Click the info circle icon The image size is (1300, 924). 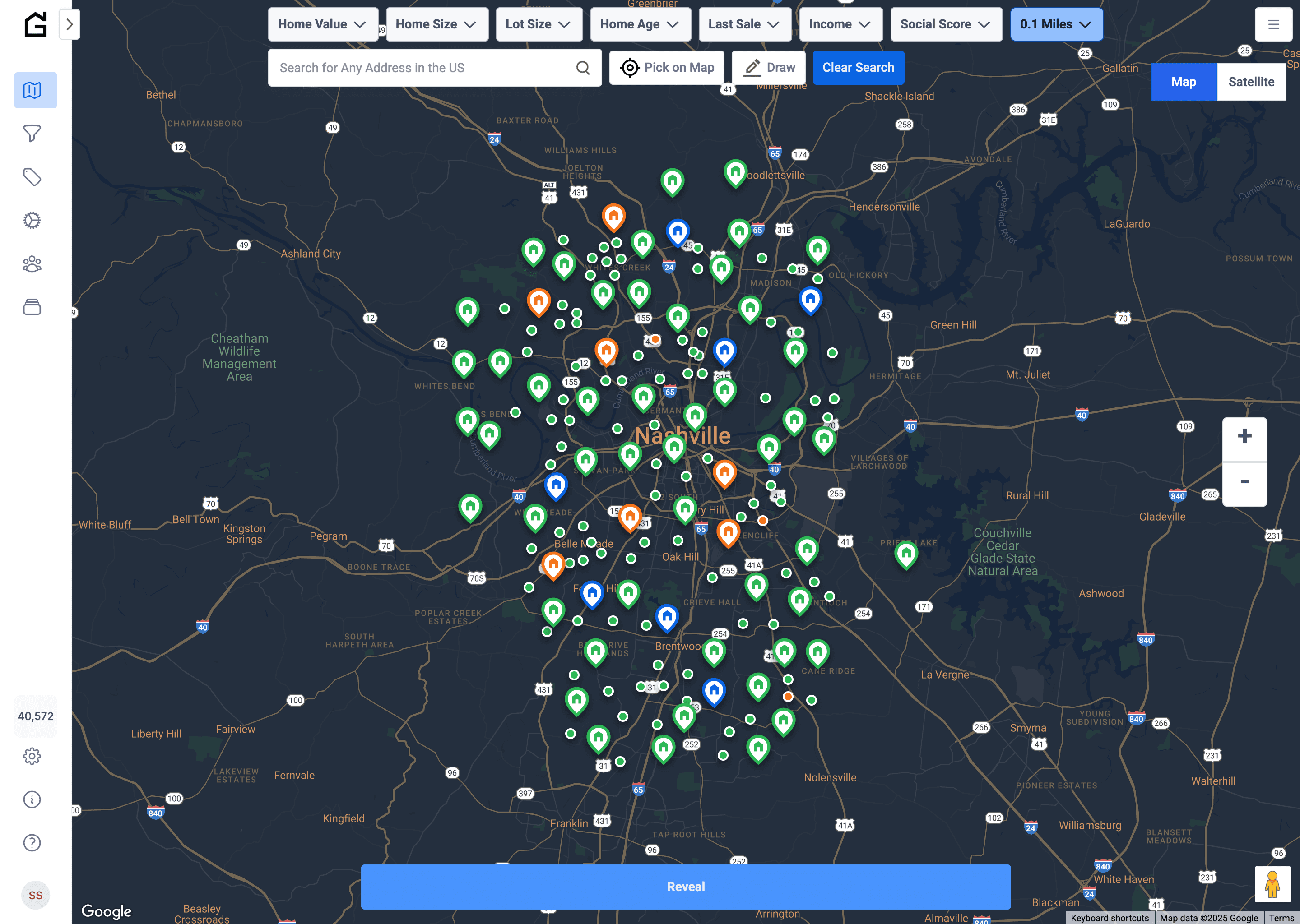pyautogui.click(x=32, y=799)
